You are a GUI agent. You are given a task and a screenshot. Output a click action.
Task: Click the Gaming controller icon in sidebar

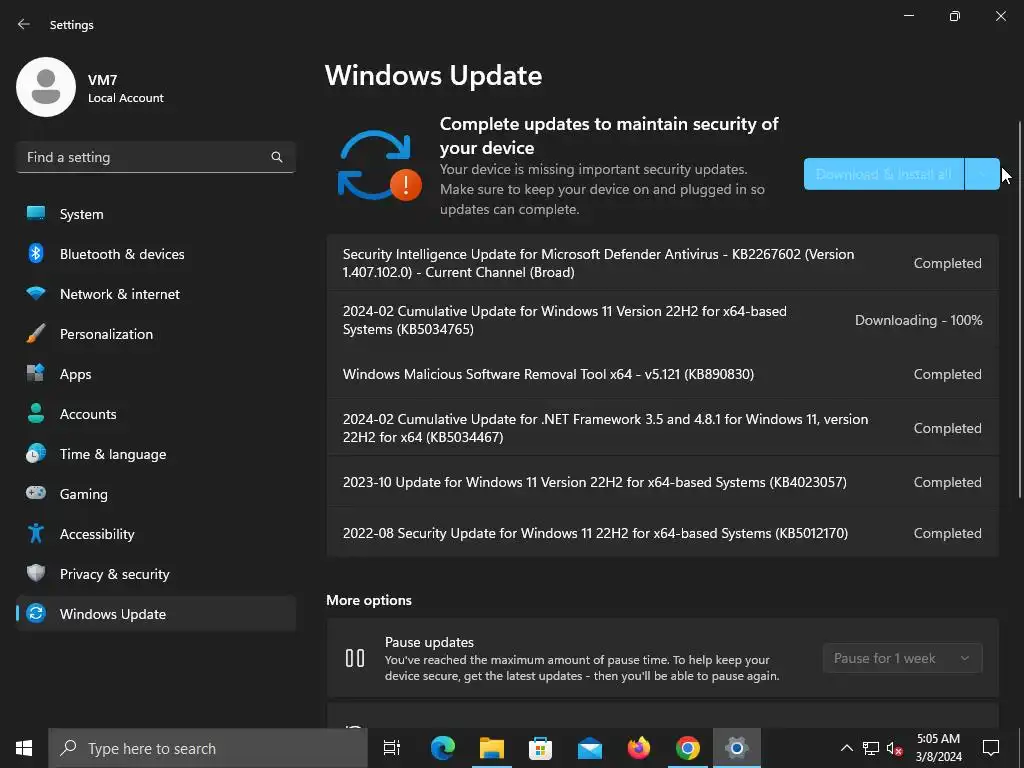coord(36,493)
